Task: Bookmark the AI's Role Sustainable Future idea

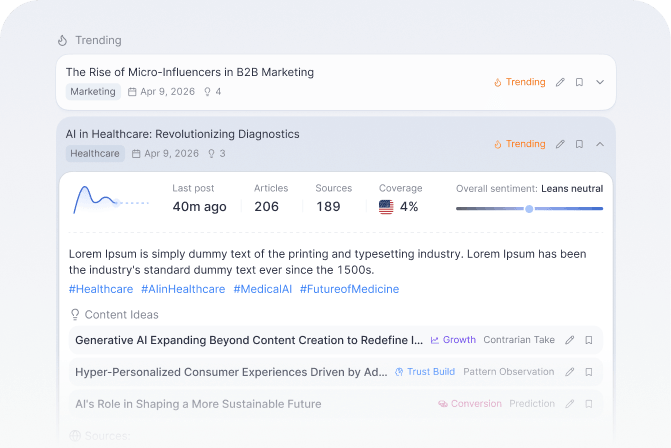Action: pos(589,404)
